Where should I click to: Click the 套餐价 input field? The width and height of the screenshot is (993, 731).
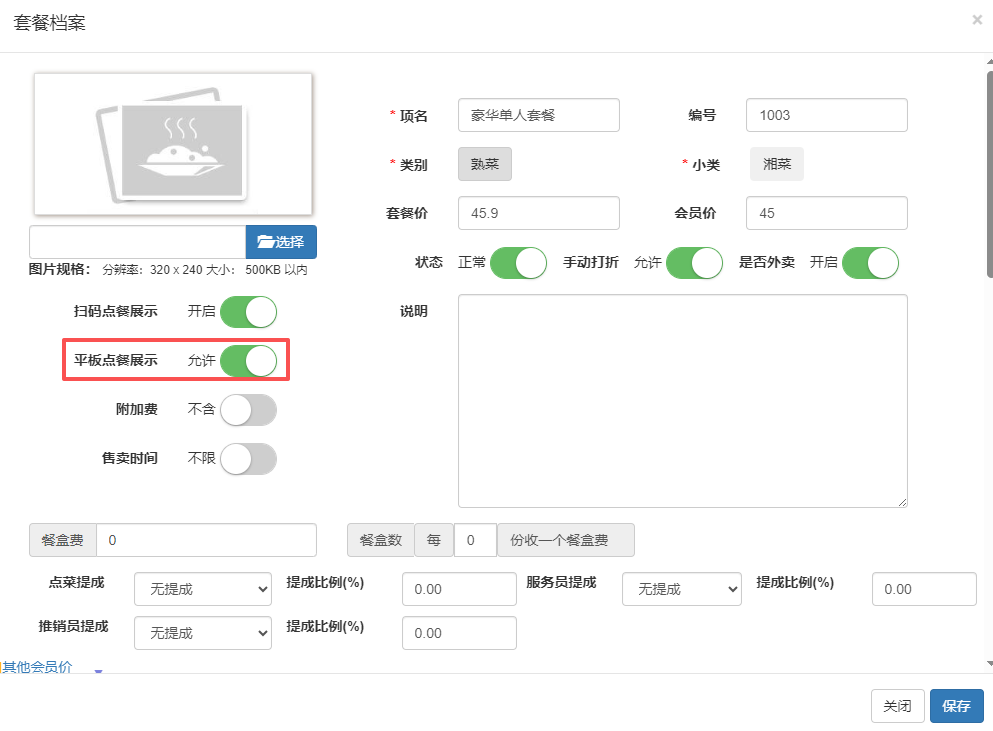pos(538,213)
